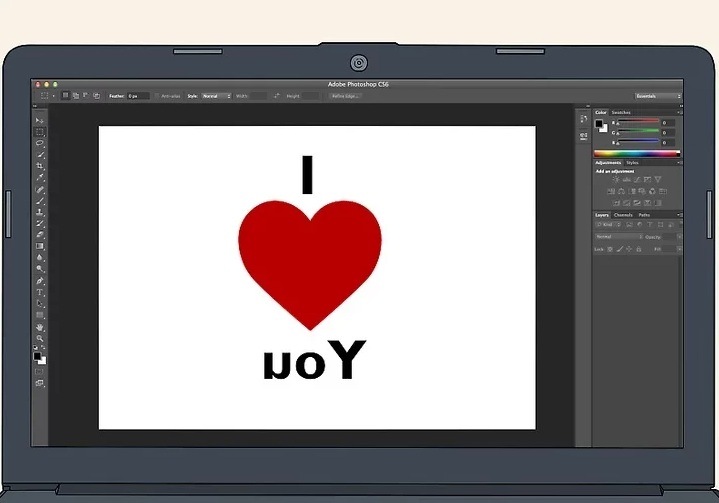
Task: Toggle type layer filter in Layers
Action: 650,225
